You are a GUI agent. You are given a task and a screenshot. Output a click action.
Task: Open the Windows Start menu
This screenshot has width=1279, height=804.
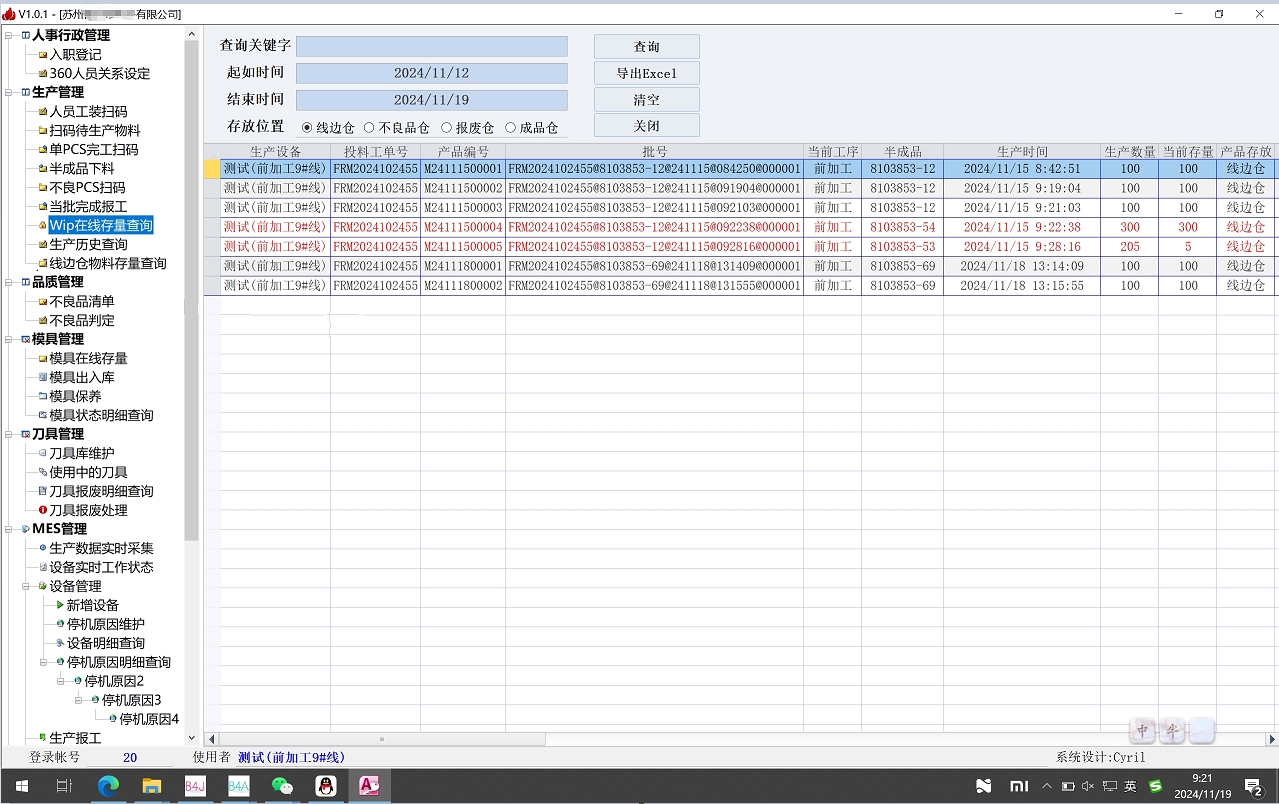coord(21,786)
